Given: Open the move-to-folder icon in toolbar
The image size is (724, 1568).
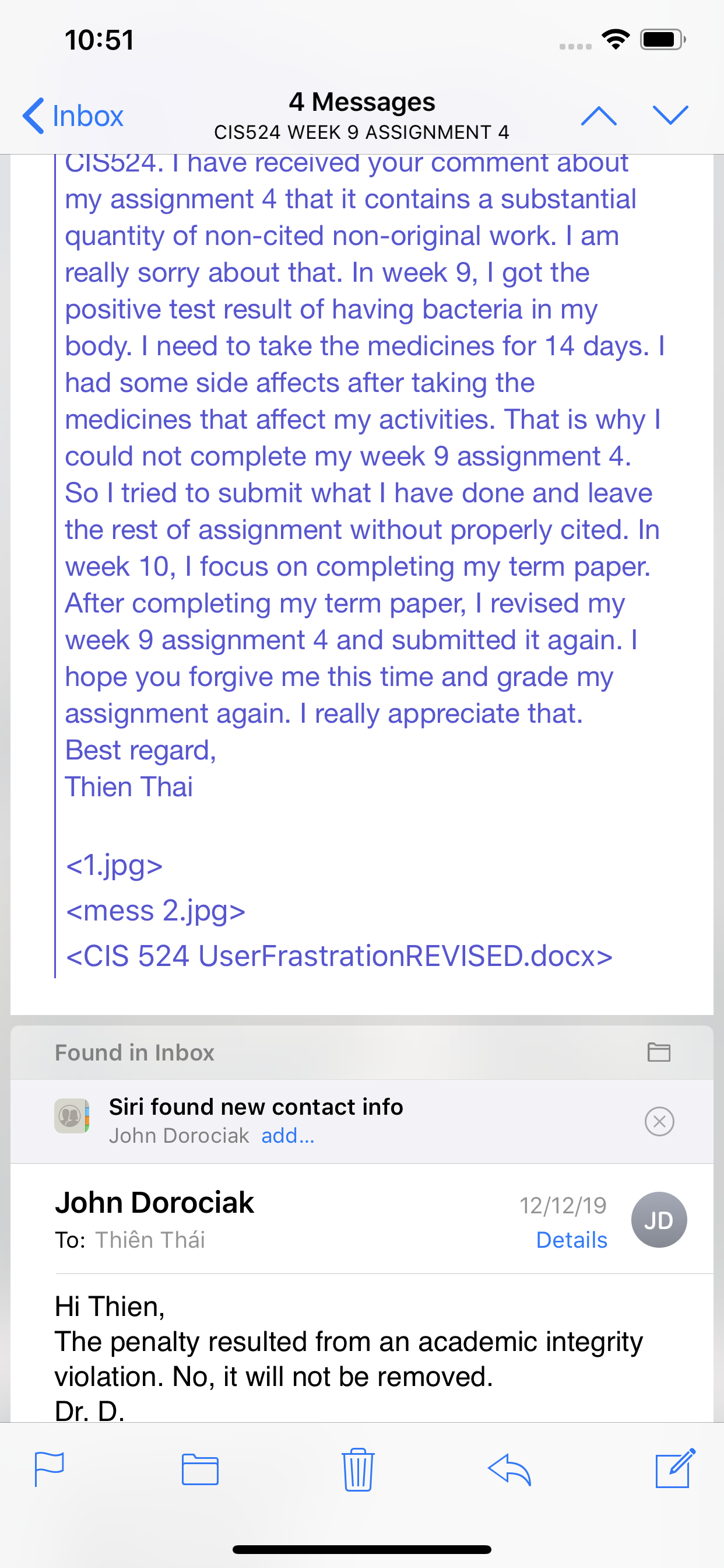Looking at the screenshot, I should [x=200, y=1469].
